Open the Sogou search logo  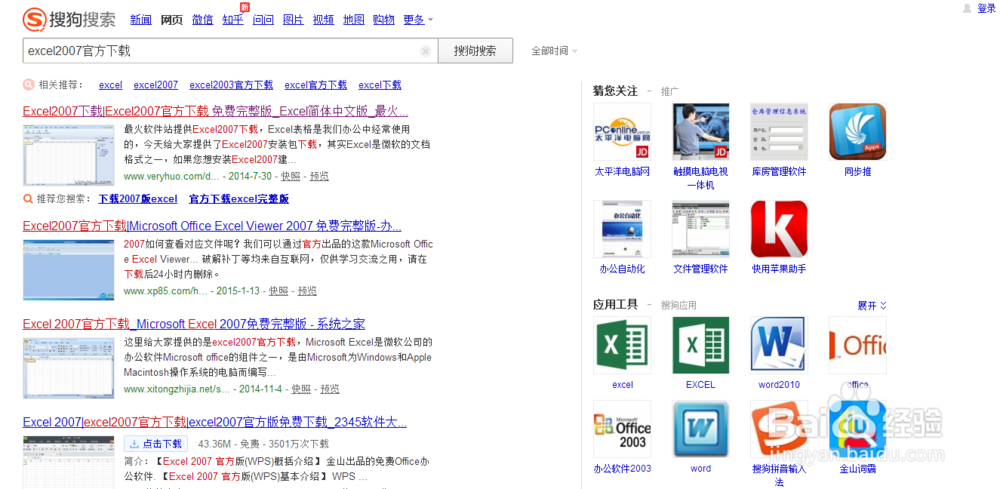point(69,19)
